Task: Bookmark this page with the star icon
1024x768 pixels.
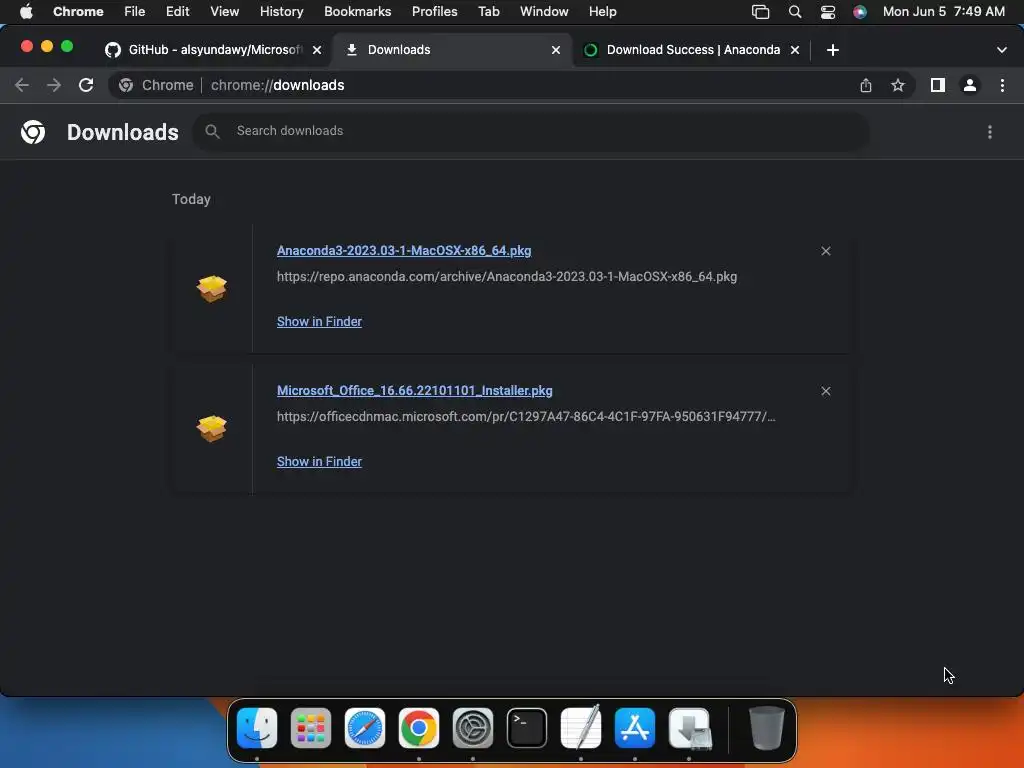Action: (x=898, y=85)
